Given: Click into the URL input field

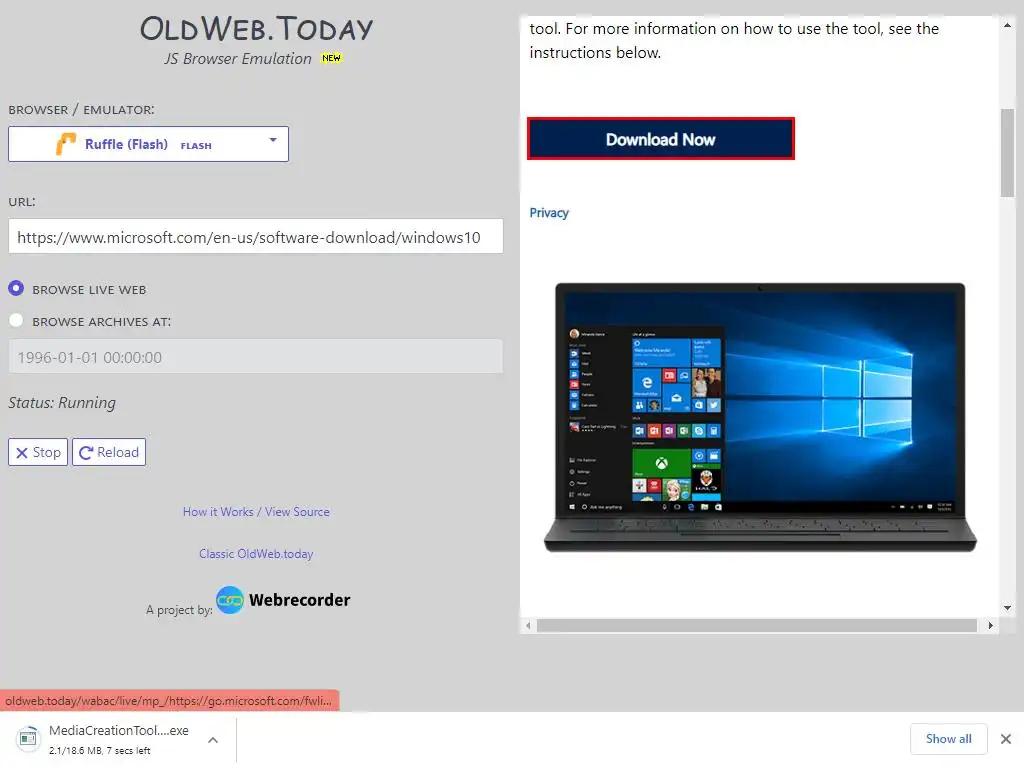Looking at the screenshot, I should point(256,236).
